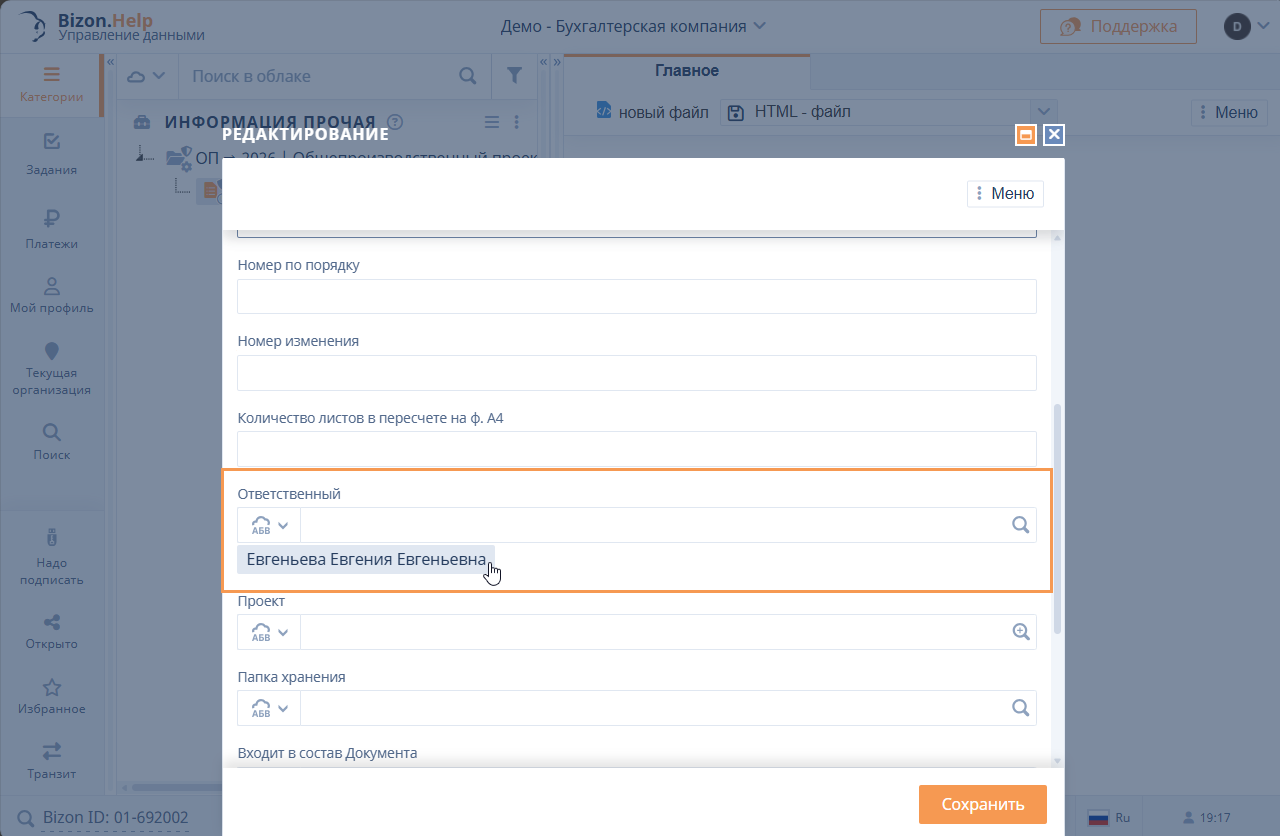Open the Избранное star icon
1280x836 pixels.
[x=52, y=696]
